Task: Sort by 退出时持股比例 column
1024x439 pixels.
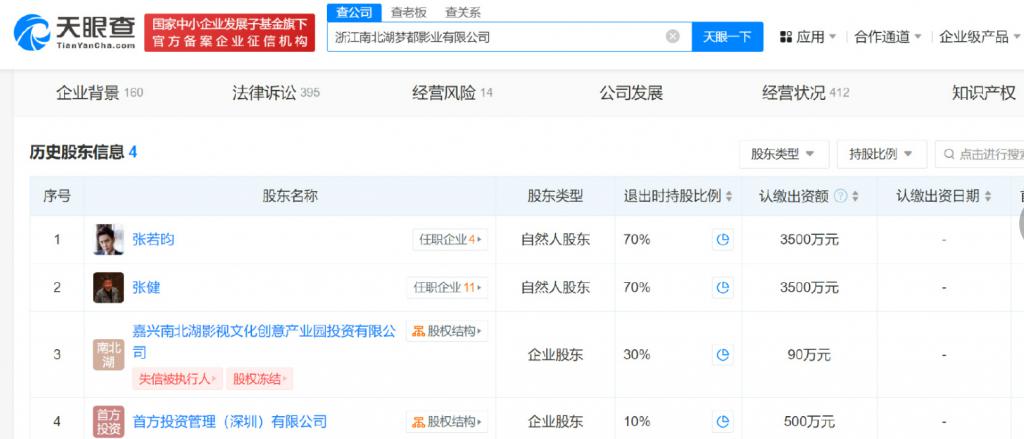Action: click(678, 196)
